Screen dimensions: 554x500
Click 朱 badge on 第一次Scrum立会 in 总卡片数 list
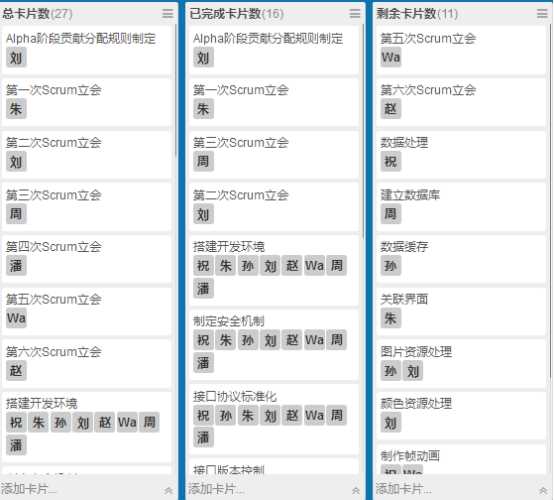pyautogui.click(x=16, y=109)
